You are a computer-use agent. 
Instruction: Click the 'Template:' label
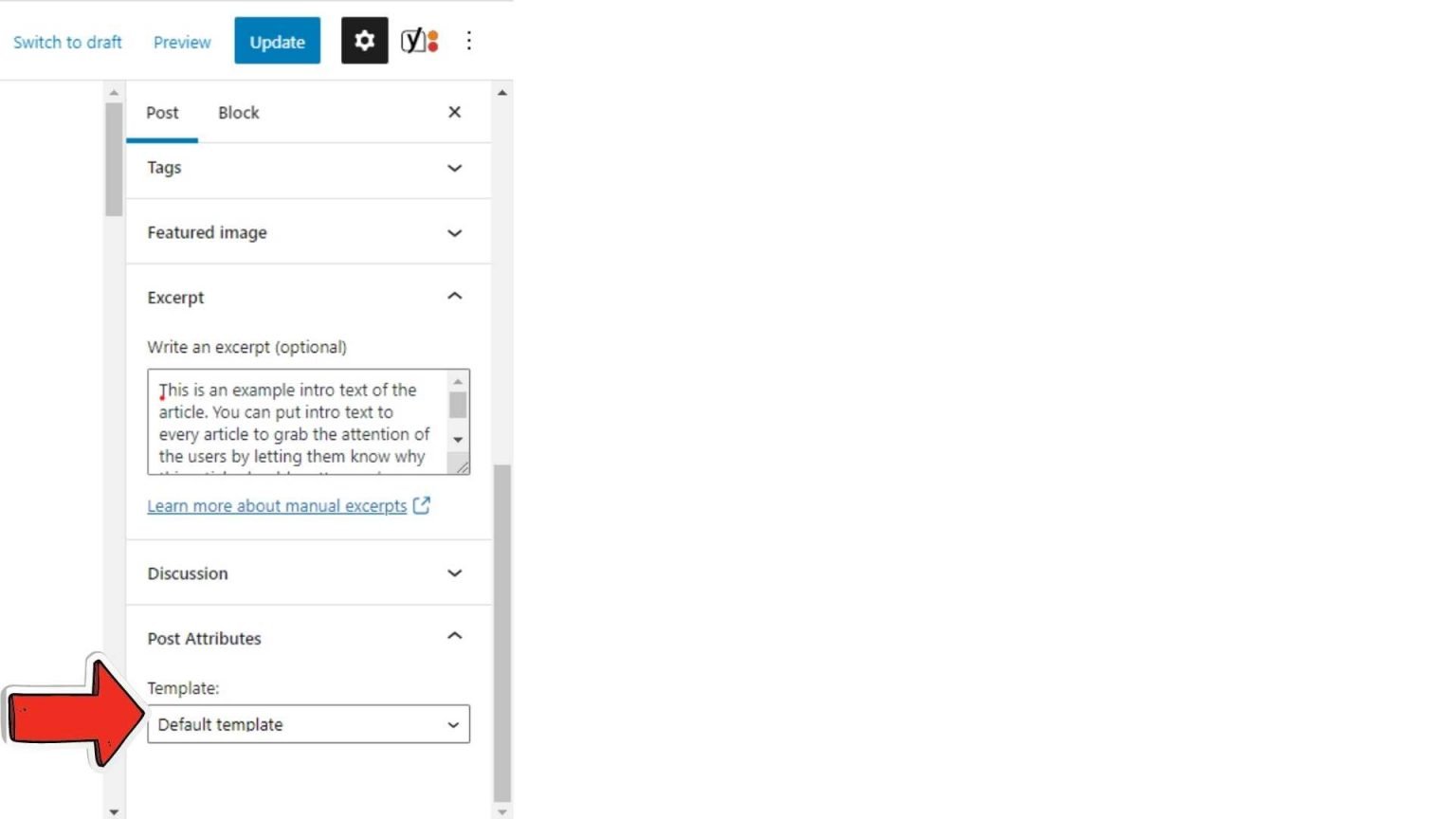pyautogui.click(x=183, y=688)
